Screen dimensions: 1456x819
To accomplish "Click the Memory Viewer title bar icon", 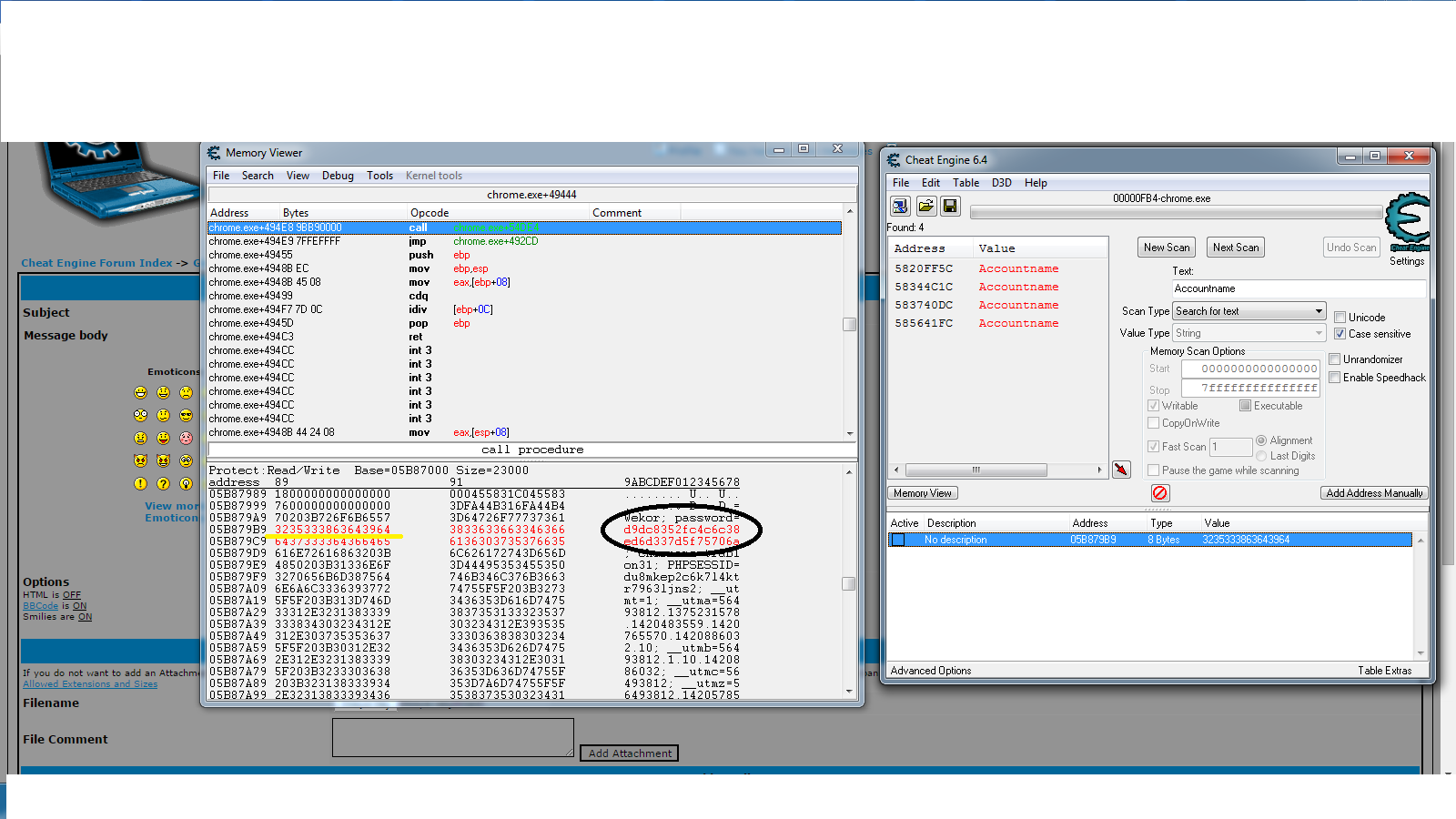I will click(x=214, y=153).
